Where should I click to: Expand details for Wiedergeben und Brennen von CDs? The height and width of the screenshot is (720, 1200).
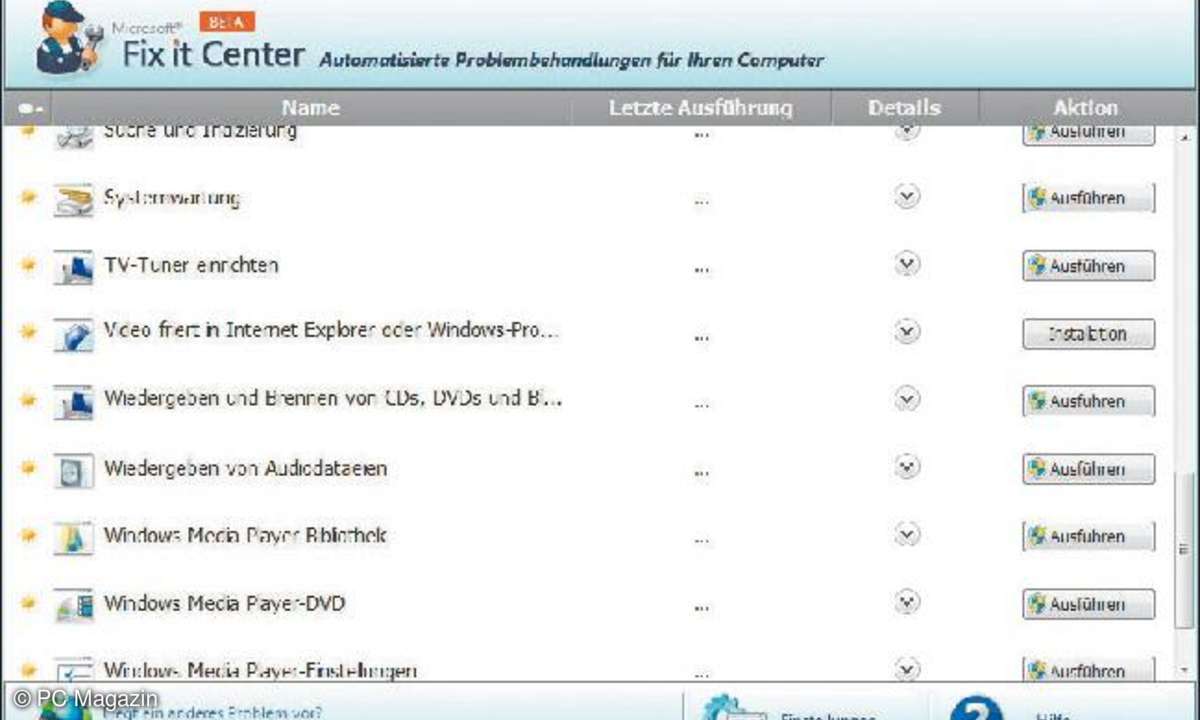pos(907,399)
